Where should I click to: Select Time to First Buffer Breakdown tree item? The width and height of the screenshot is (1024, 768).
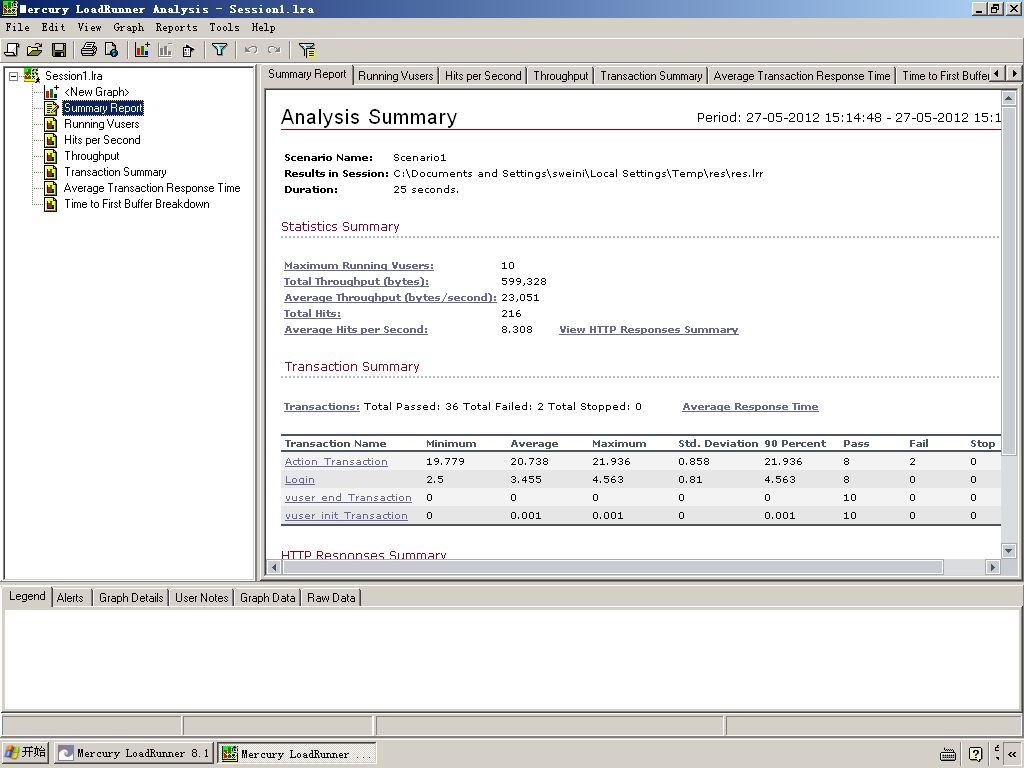pos(136,204)
